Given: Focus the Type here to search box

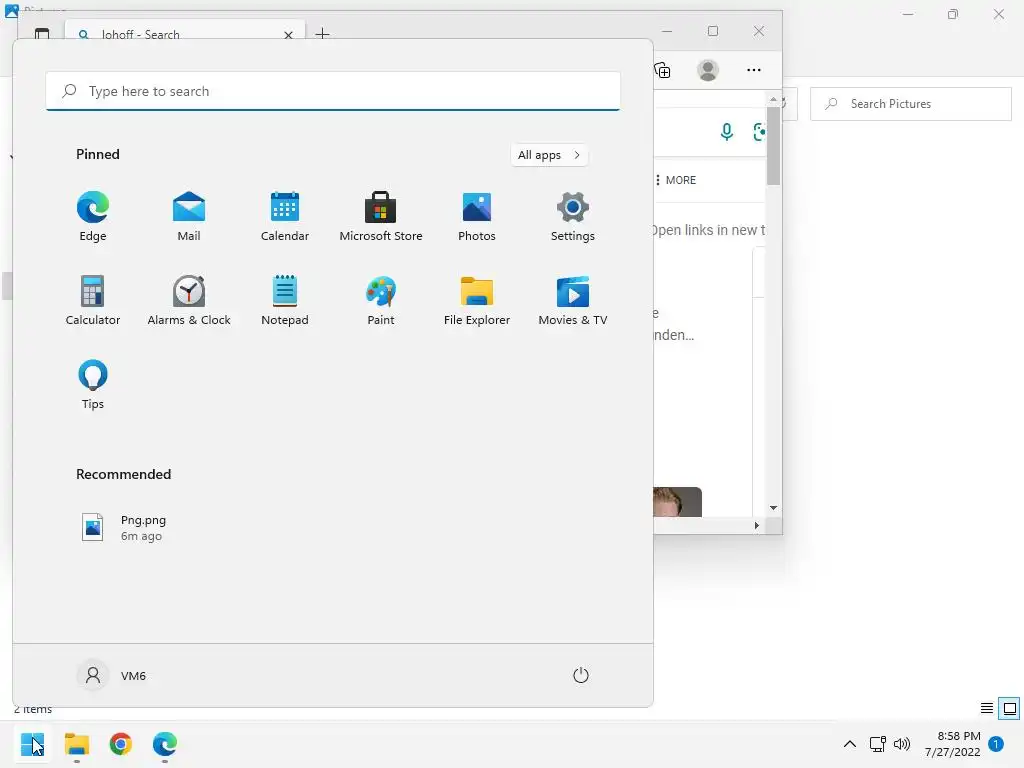Looking at the screenshot, I should coord(333,91).
